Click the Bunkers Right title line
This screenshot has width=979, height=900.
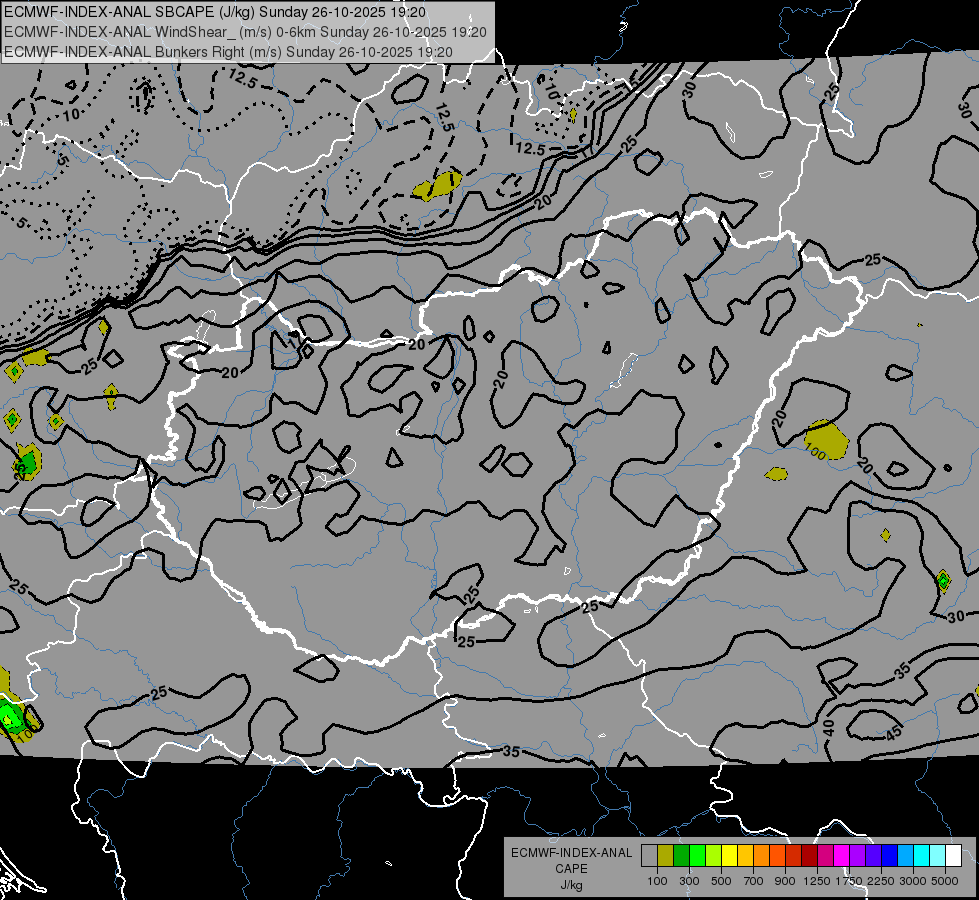(x=229, y=52)
